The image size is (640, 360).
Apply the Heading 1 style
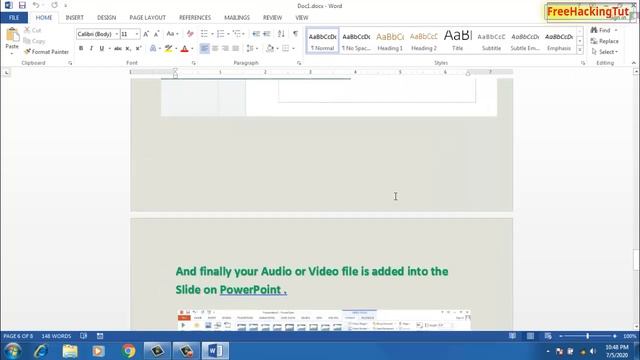click(x=390, y=41)
